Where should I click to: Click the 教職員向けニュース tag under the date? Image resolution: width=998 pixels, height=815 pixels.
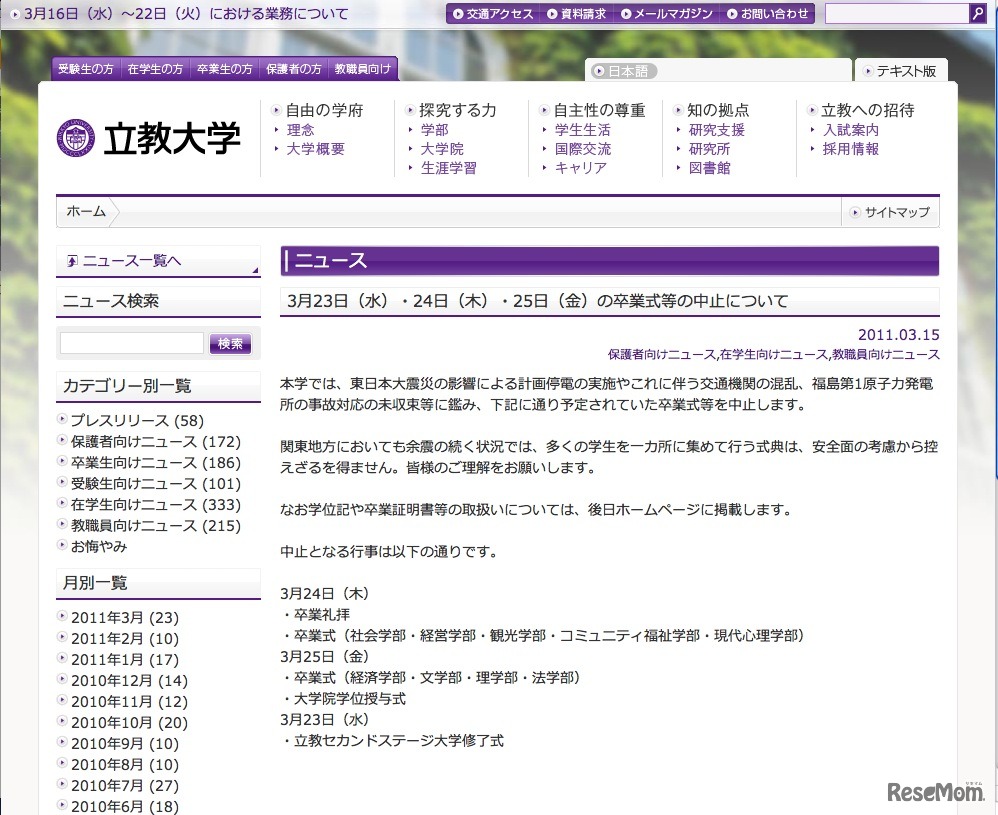(885, 355)
